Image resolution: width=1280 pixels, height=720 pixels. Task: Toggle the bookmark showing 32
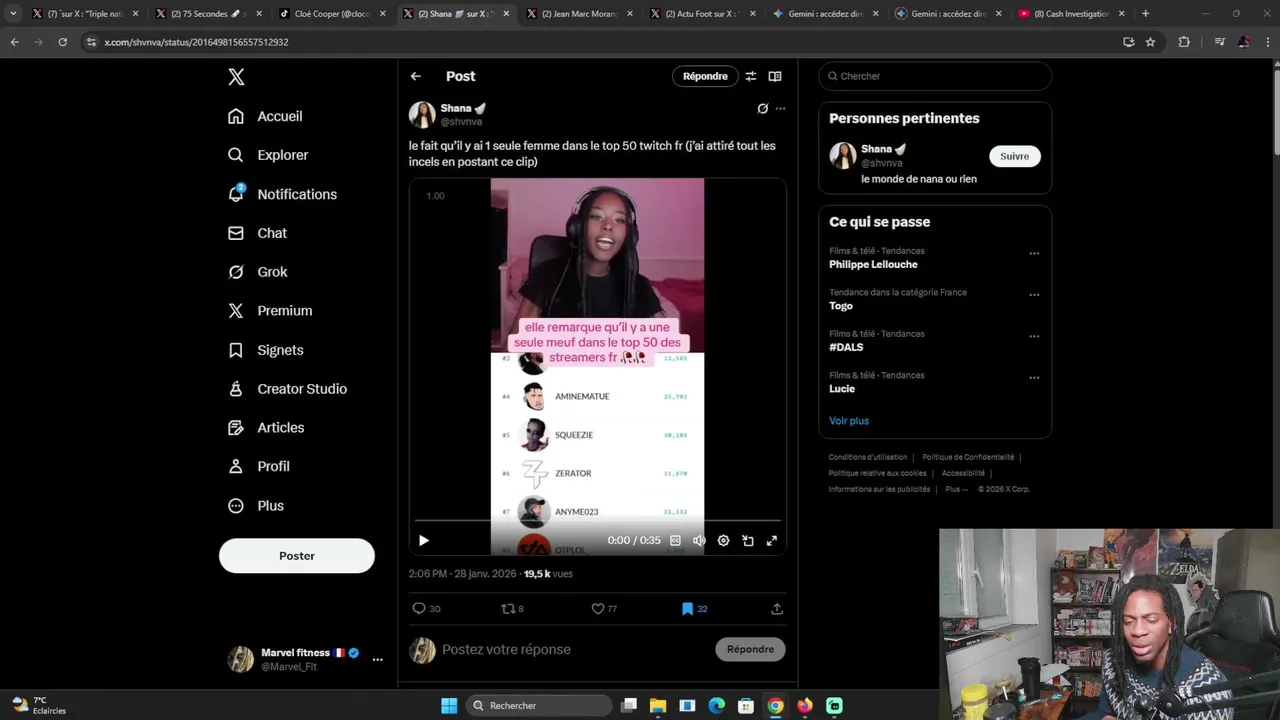[x=694, y=608]
